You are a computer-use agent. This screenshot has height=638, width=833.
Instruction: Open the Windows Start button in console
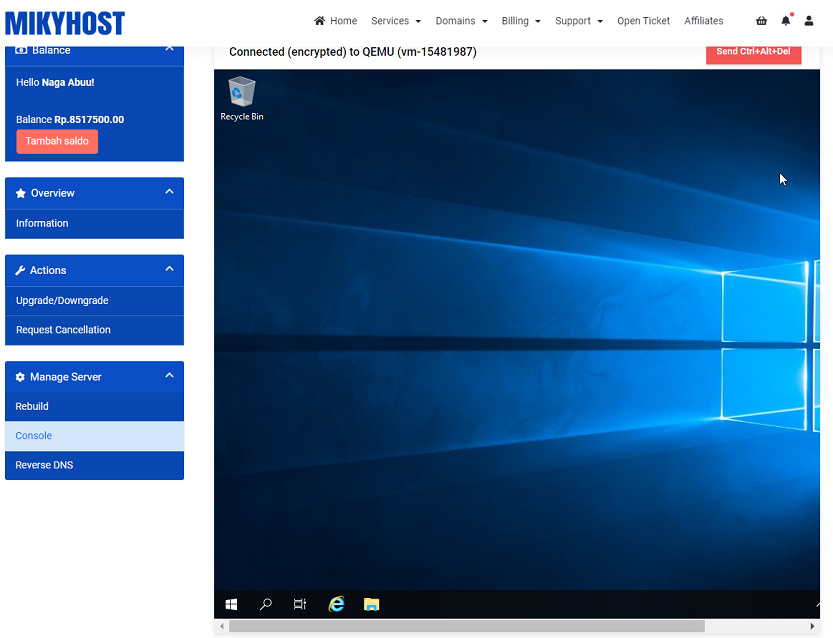pos(231,604)
